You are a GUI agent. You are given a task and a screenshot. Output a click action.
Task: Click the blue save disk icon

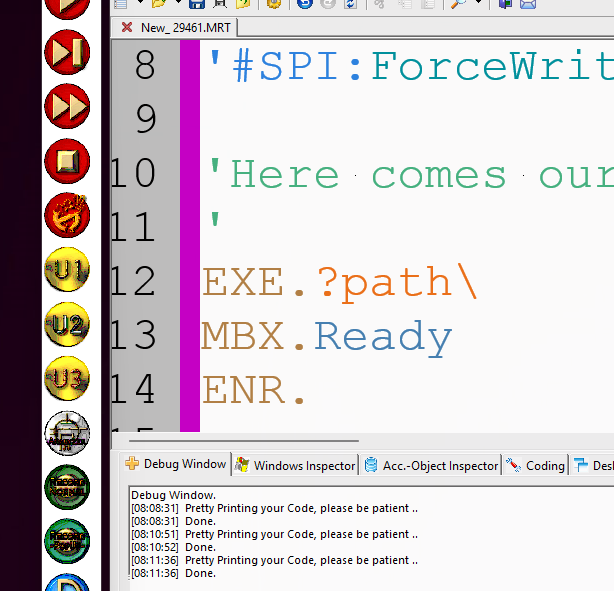tap(197, 4)
